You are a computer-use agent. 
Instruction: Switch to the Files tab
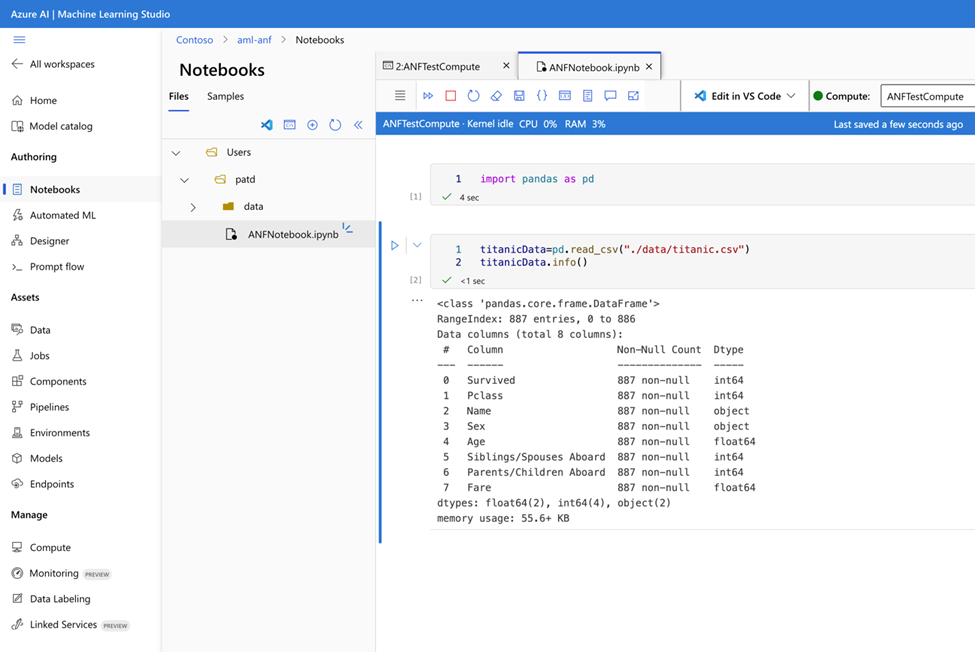[178, 96]
